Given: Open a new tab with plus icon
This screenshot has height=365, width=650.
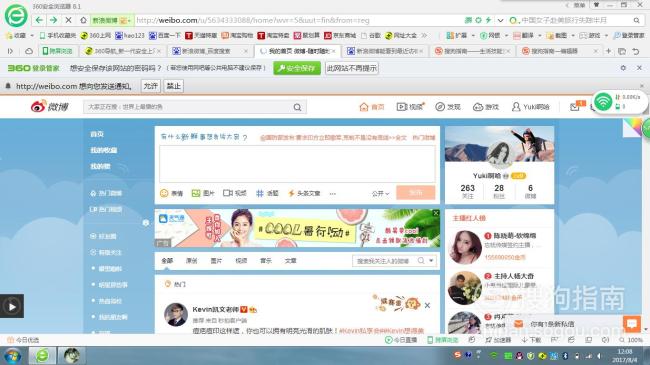Looking at the screenshot, I should pyautogui.click(x=608, y=51).
